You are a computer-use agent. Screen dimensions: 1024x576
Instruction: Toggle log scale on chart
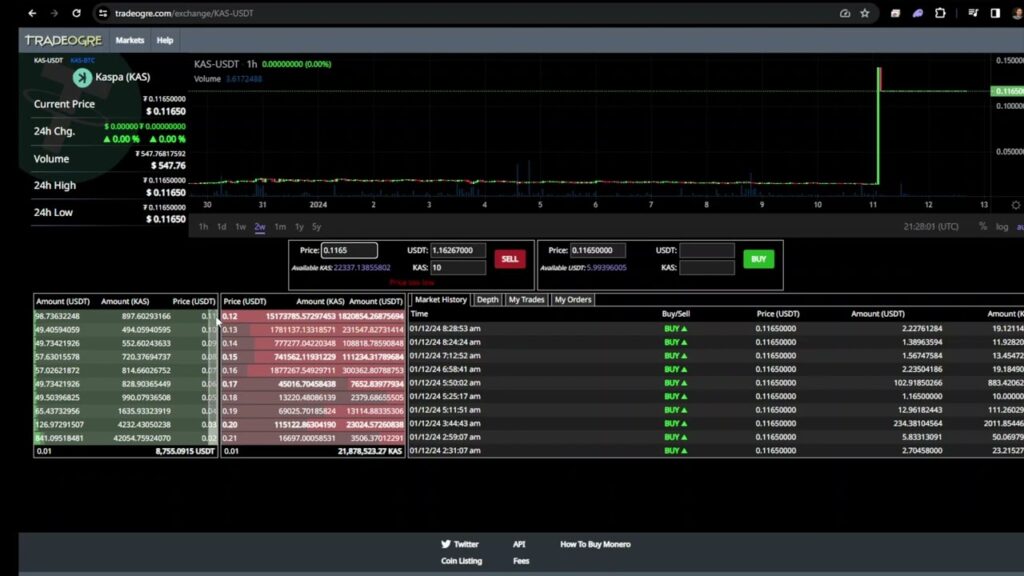pos(1002,227)
